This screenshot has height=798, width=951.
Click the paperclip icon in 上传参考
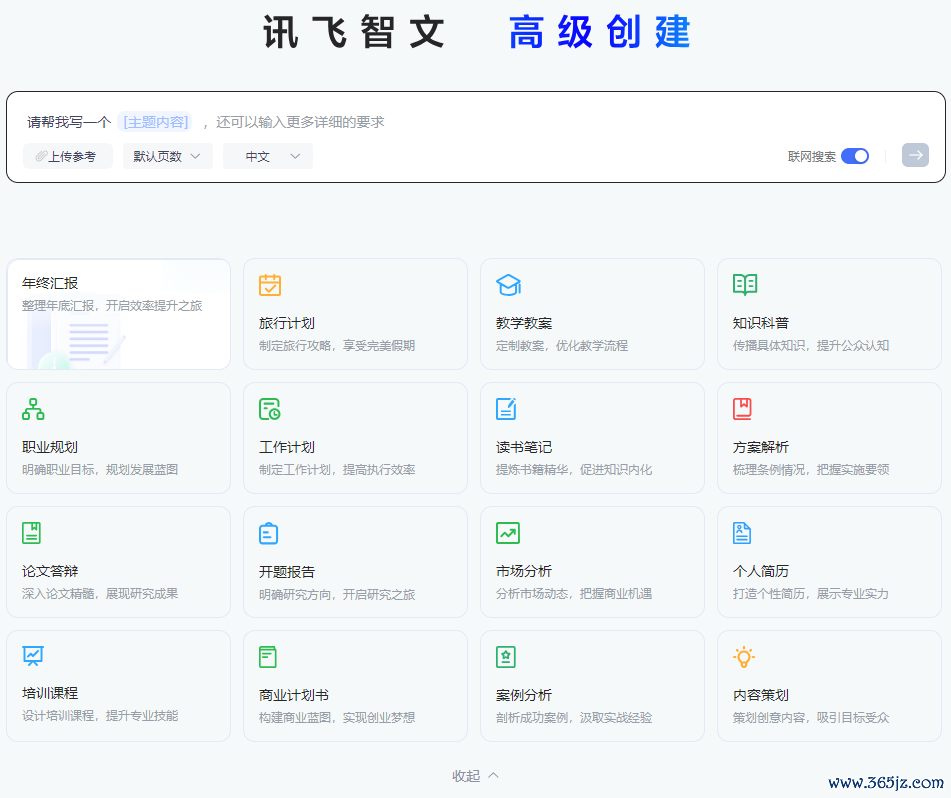[x=41, y=156]
